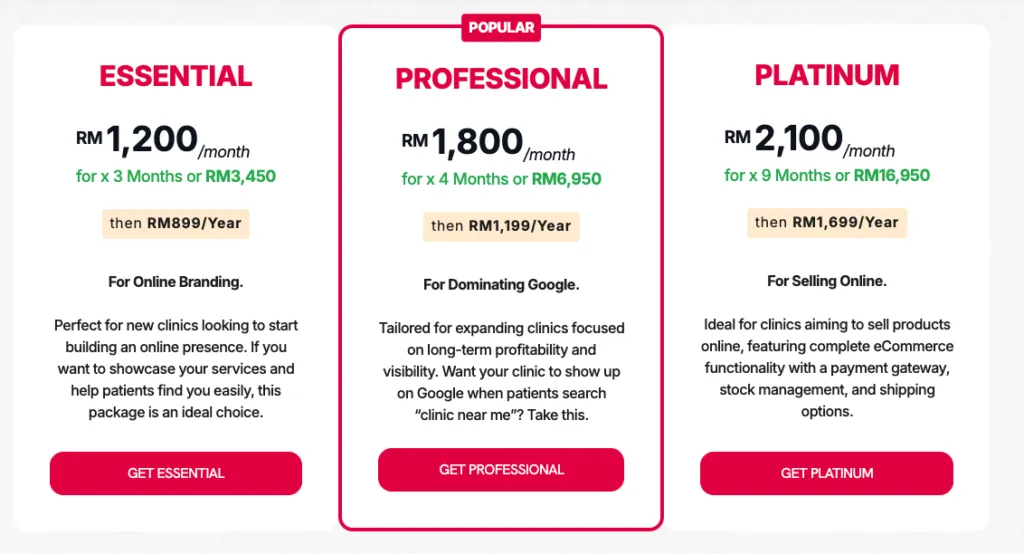Screen dimensions: 1024x554
Task: Click 'for x 4 Months or RM6,950' text
Action: (501, 179)
